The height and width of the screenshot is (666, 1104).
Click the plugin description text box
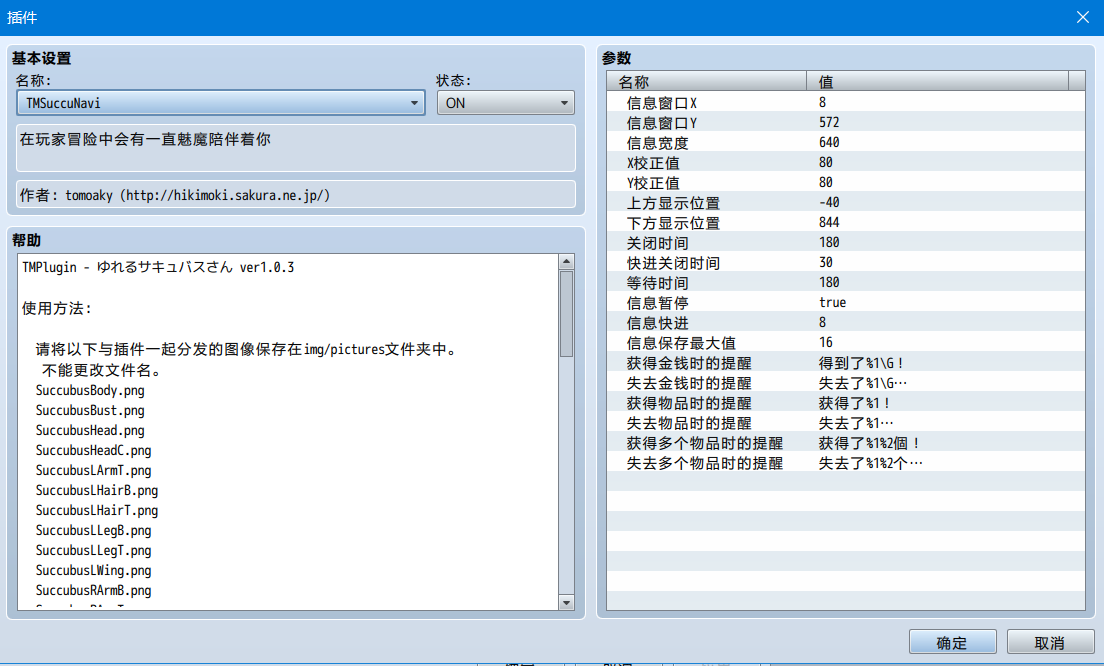(x=296, y=148)
